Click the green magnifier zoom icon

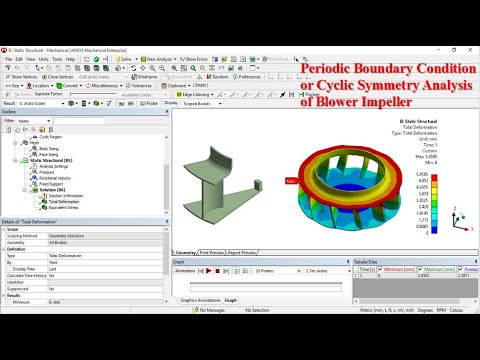(x=193, y=68)
